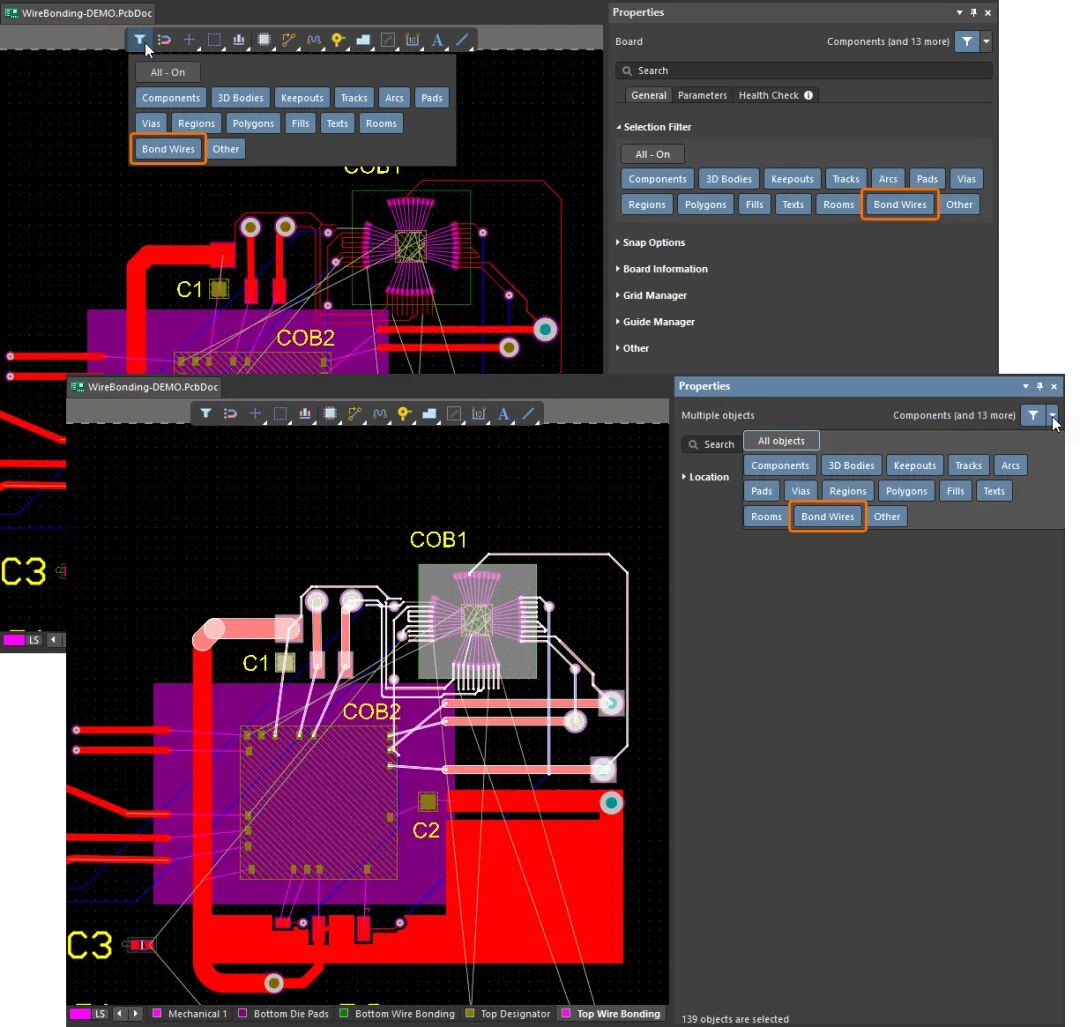The width and height of the screenshot is (1080, 1027).
Task: Toggle Keepouts in the toolbar filter popup
Action: (302, 98)
